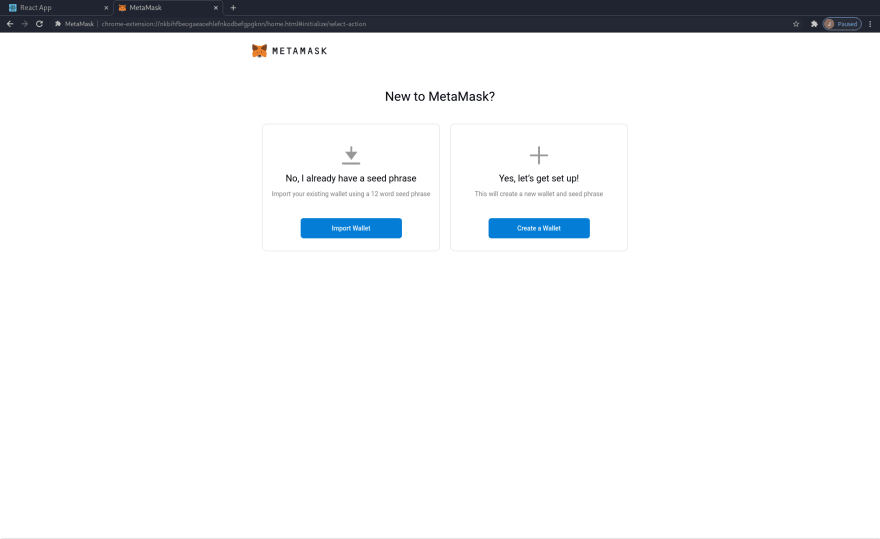This screenshot has height=539, width=880.
Task: Click the React App tab favicon
Action: pos(13,8)
